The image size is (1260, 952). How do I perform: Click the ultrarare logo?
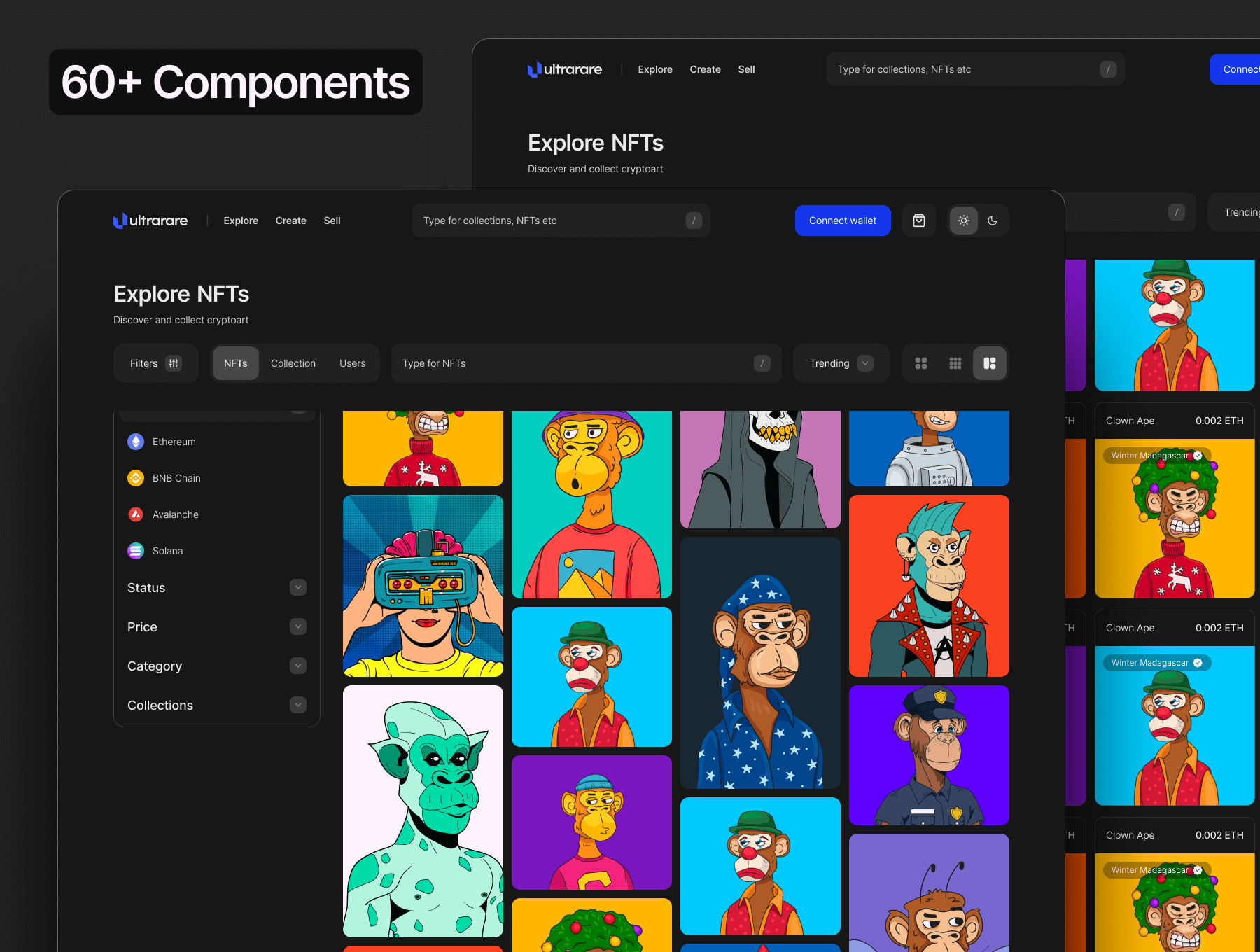tap(150, 220)
